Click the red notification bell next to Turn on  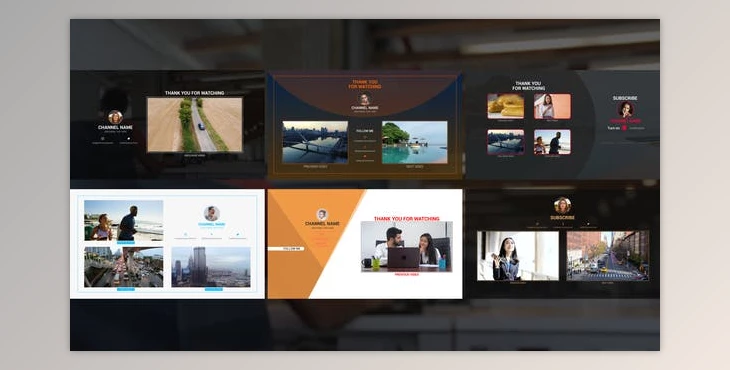click(624, 128)
